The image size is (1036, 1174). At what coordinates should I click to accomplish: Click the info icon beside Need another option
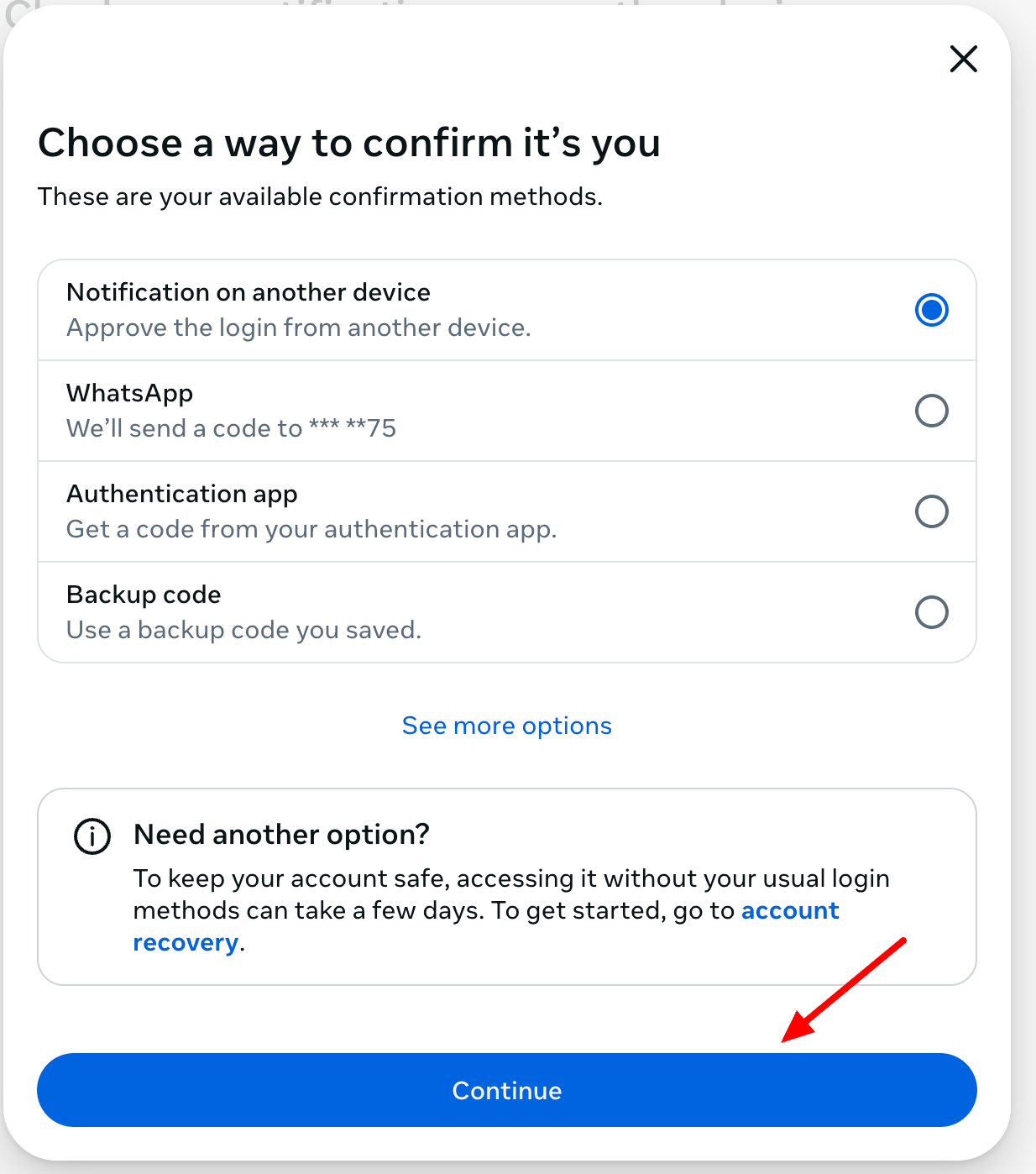[92, 836]
